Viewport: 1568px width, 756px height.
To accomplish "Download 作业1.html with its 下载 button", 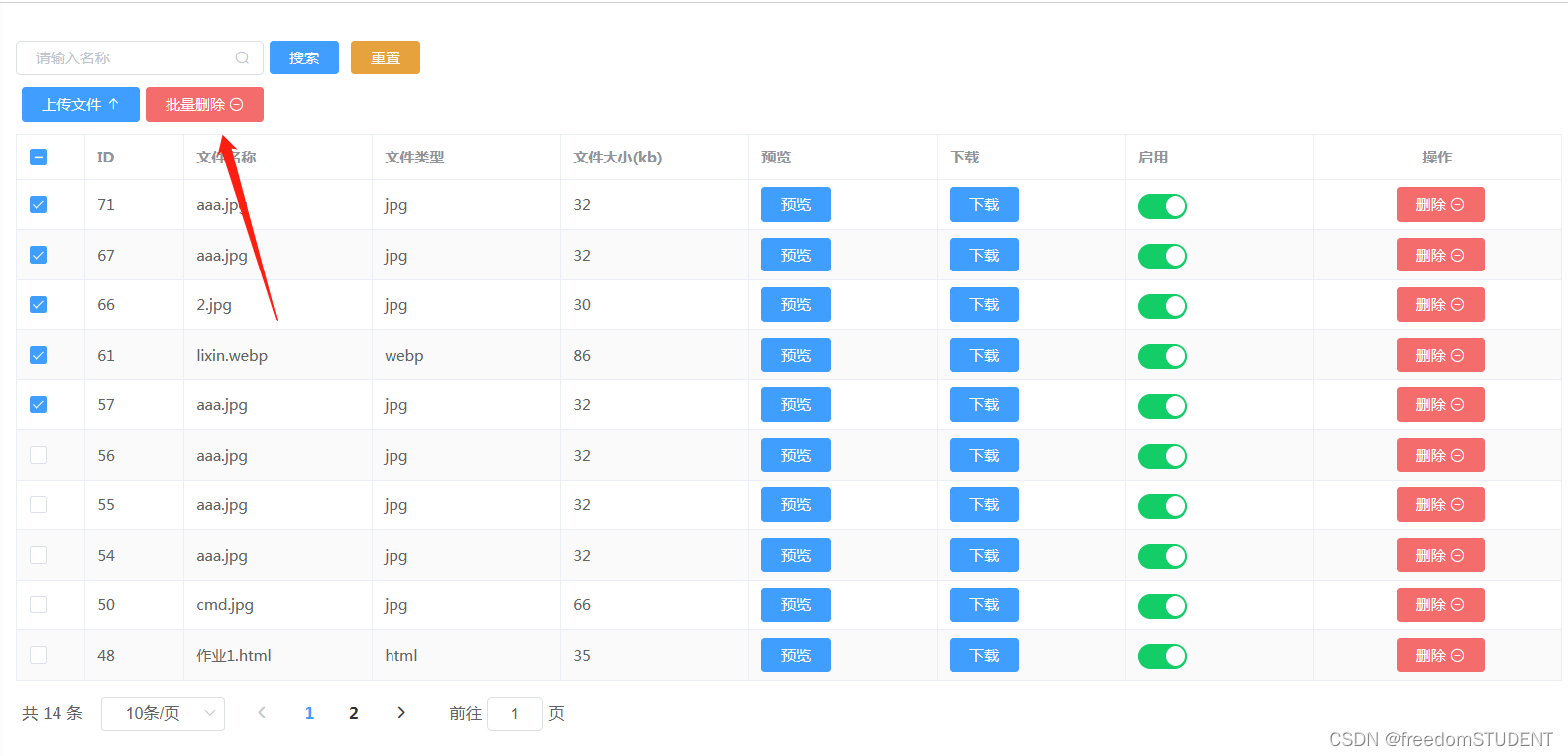I will pos(984,655).
